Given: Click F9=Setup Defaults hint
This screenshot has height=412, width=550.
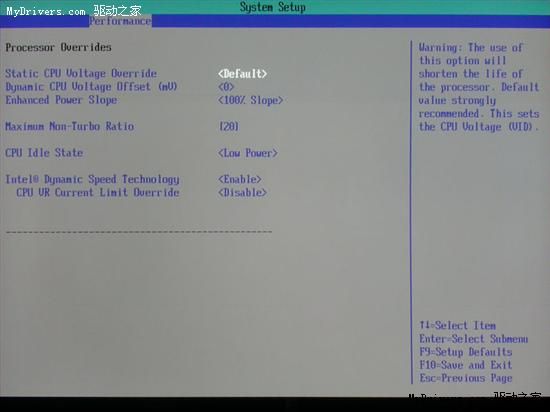Looking at the screenshot, I should 466,352.
